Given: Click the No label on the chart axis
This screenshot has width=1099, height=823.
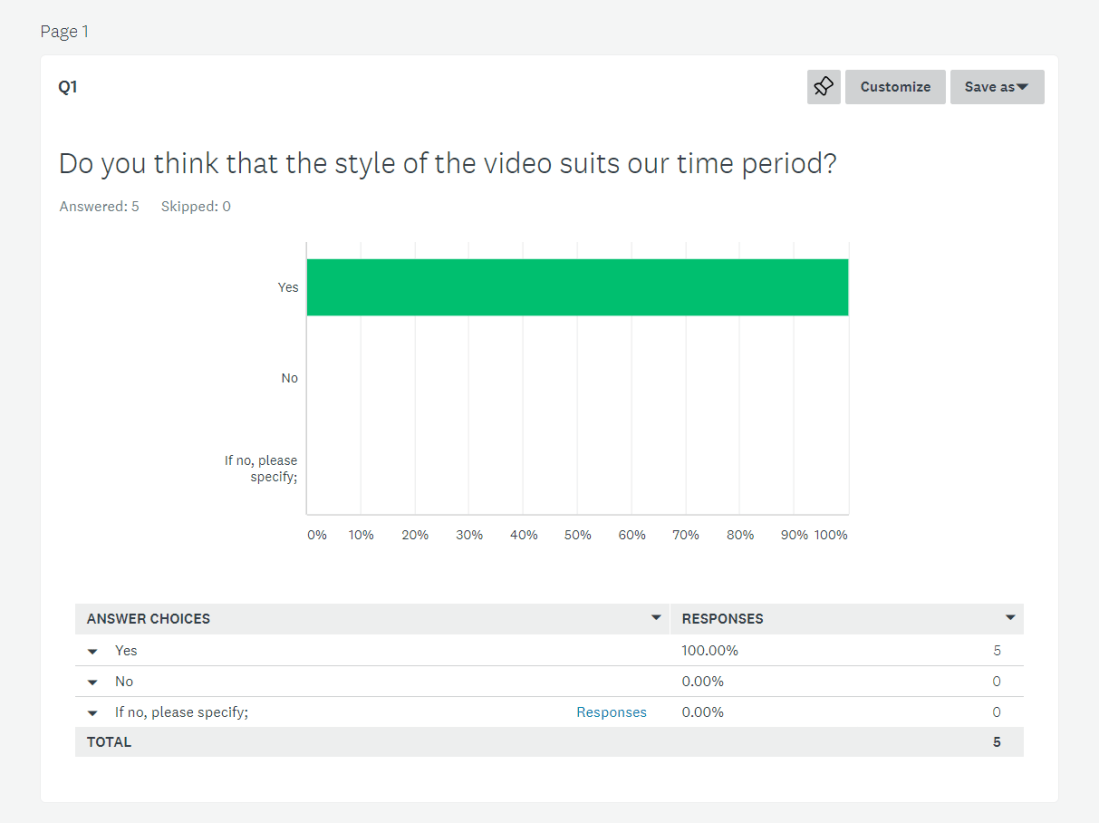Looking at the screenshot, I should (289, 378).
